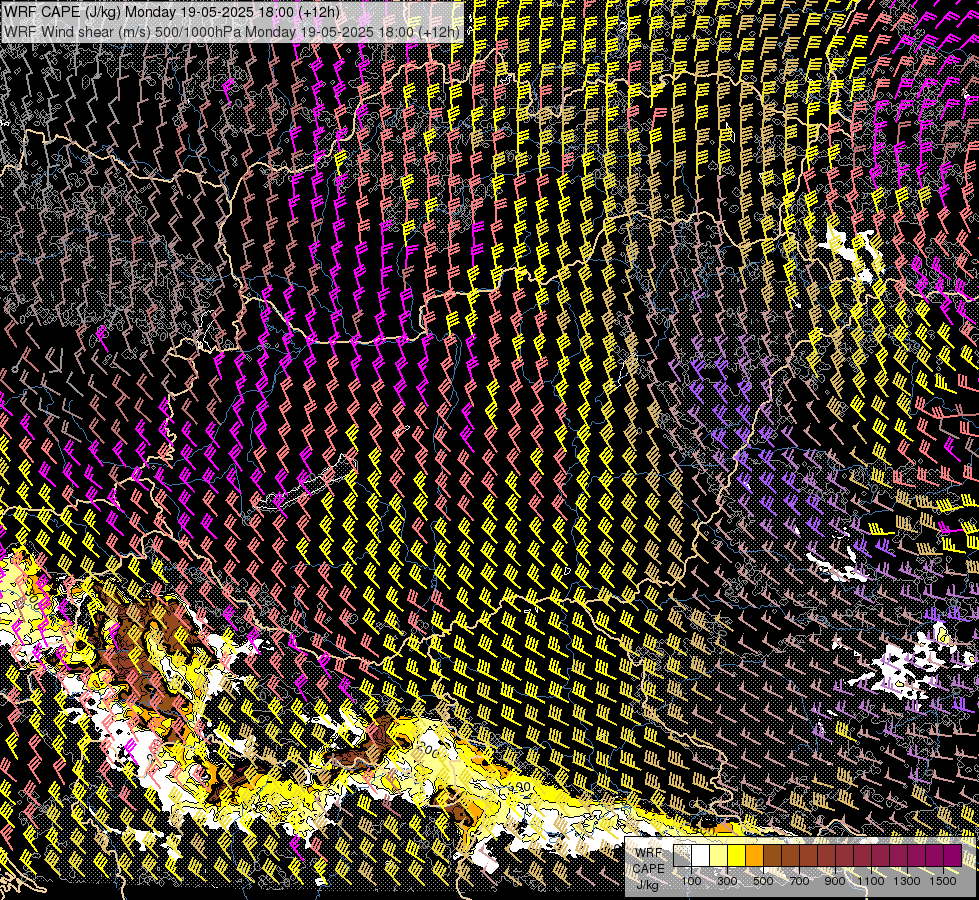Select the orange legend swatch
This screenshot has height=900, width=979.
click(x=755, y=855)
